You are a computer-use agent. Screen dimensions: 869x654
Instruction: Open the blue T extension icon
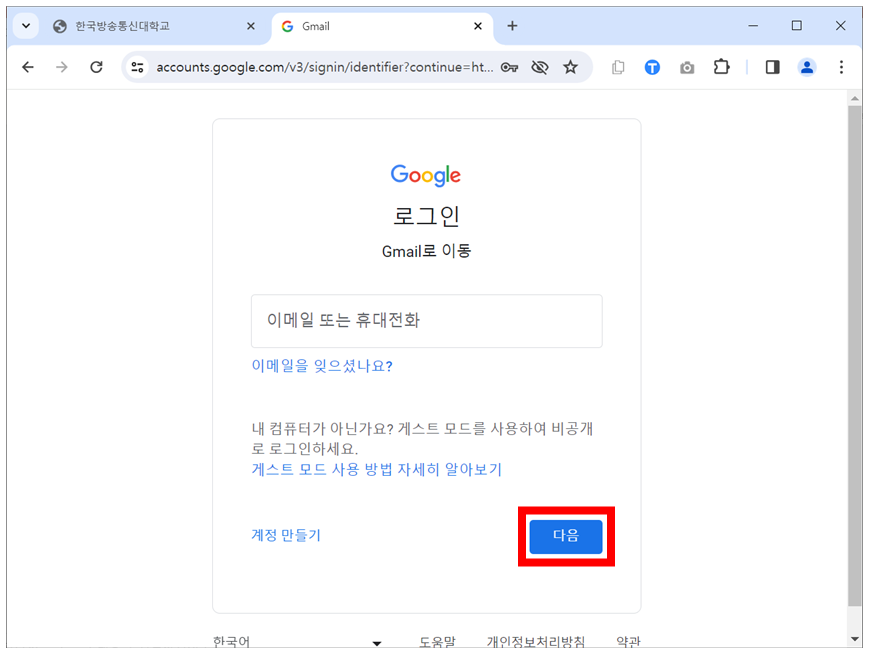[652, 68]
